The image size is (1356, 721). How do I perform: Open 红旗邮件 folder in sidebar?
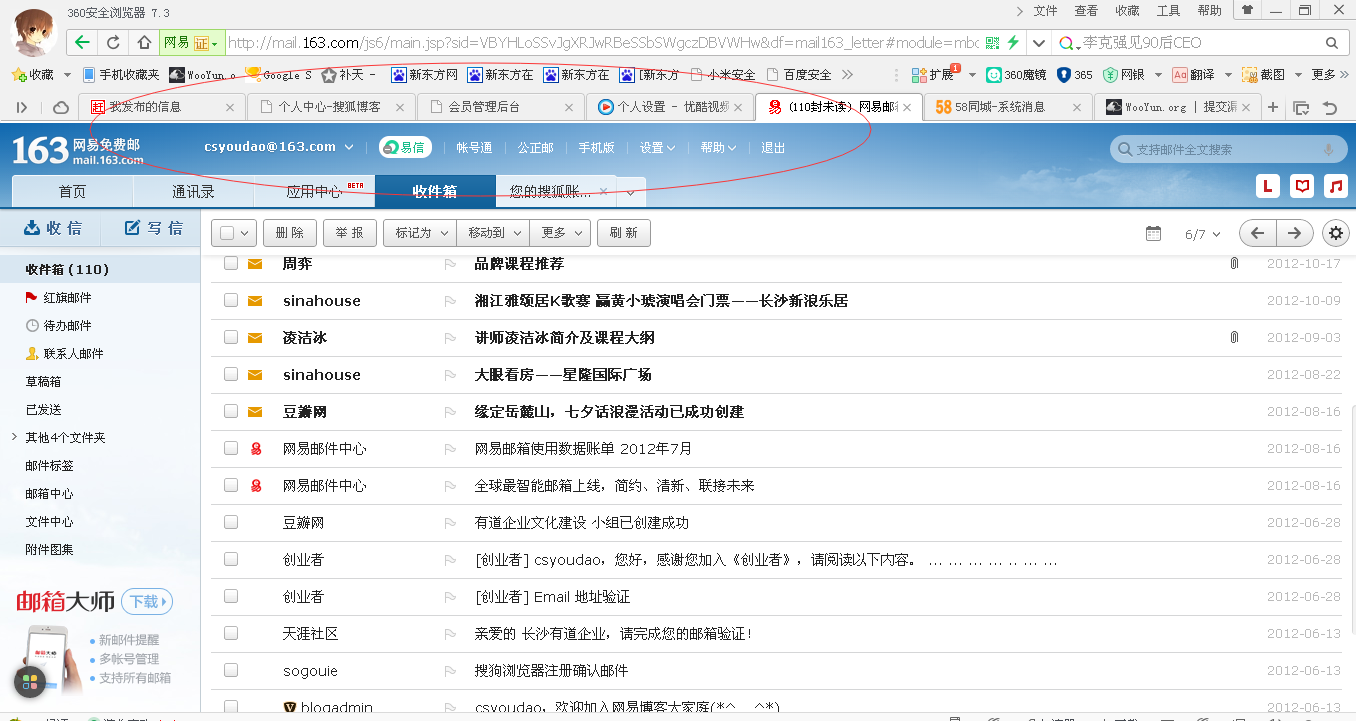click(67, 298)
